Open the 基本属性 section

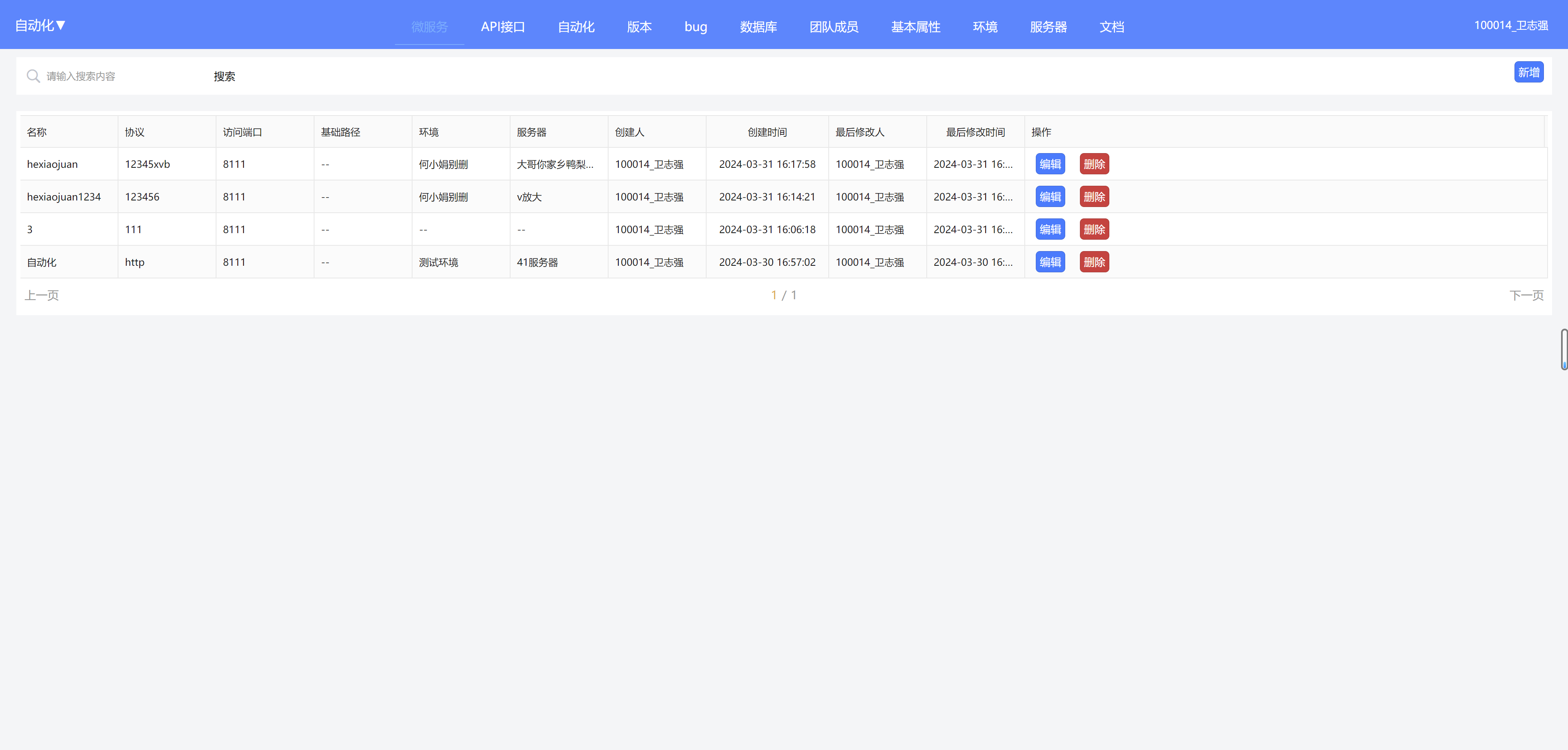pos(915,27)
